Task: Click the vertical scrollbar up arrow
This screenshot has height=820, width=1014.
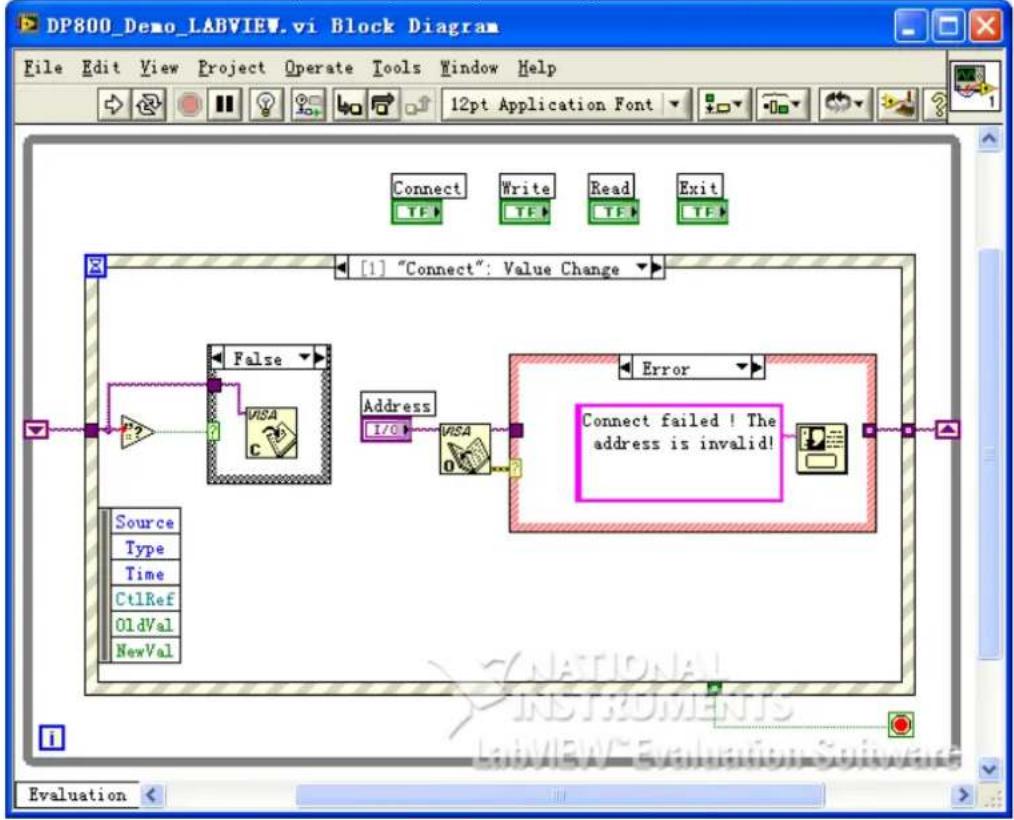Action: 989,138
